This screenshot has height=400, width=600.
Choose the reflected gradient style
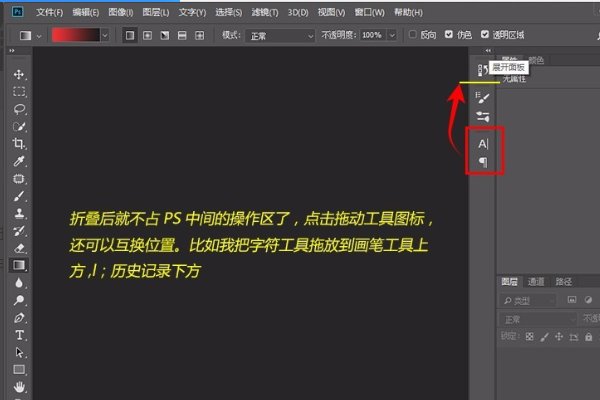[182, 35]
